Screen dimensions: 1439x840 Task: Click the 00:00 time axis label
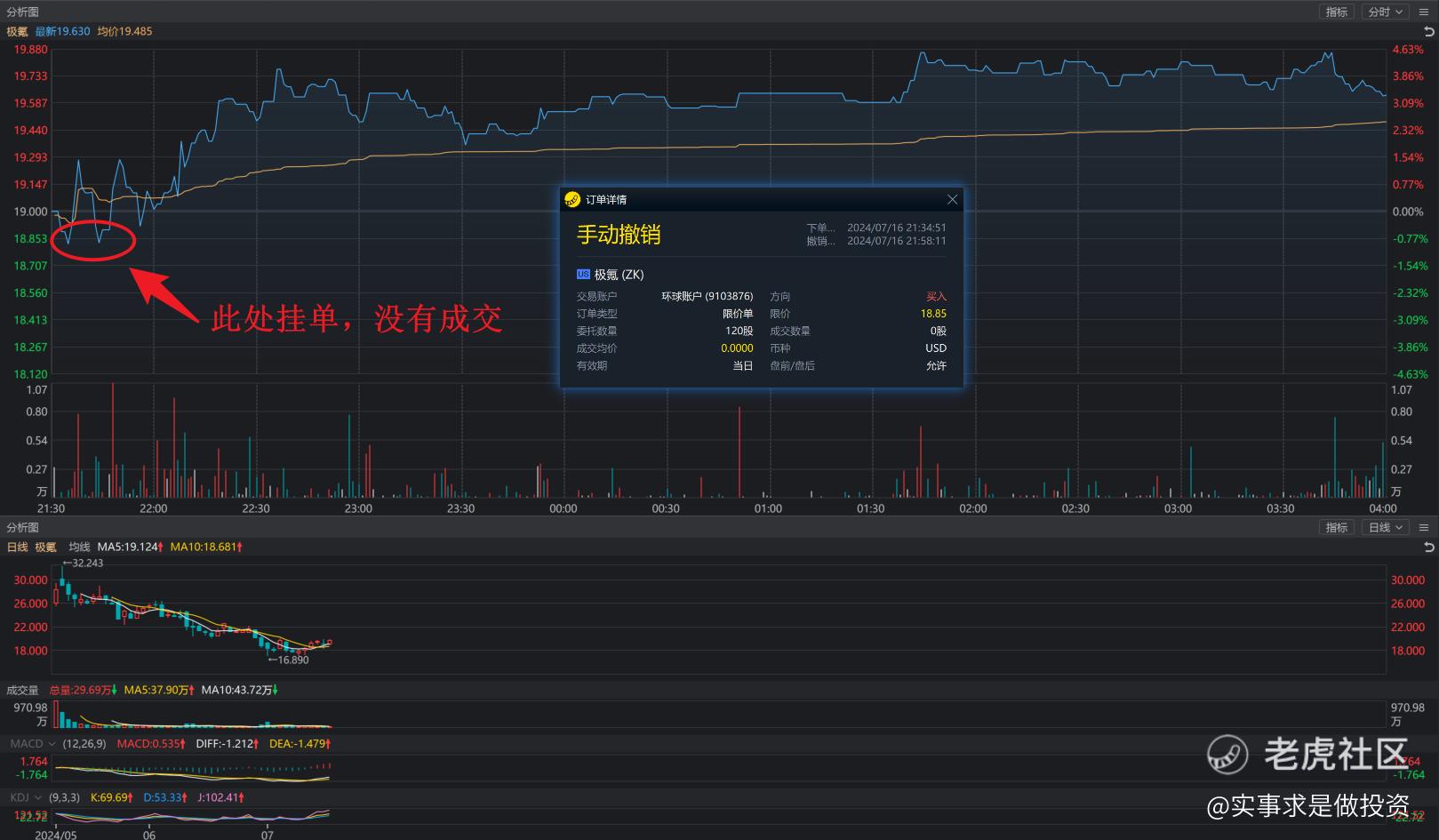pos(563,508)
